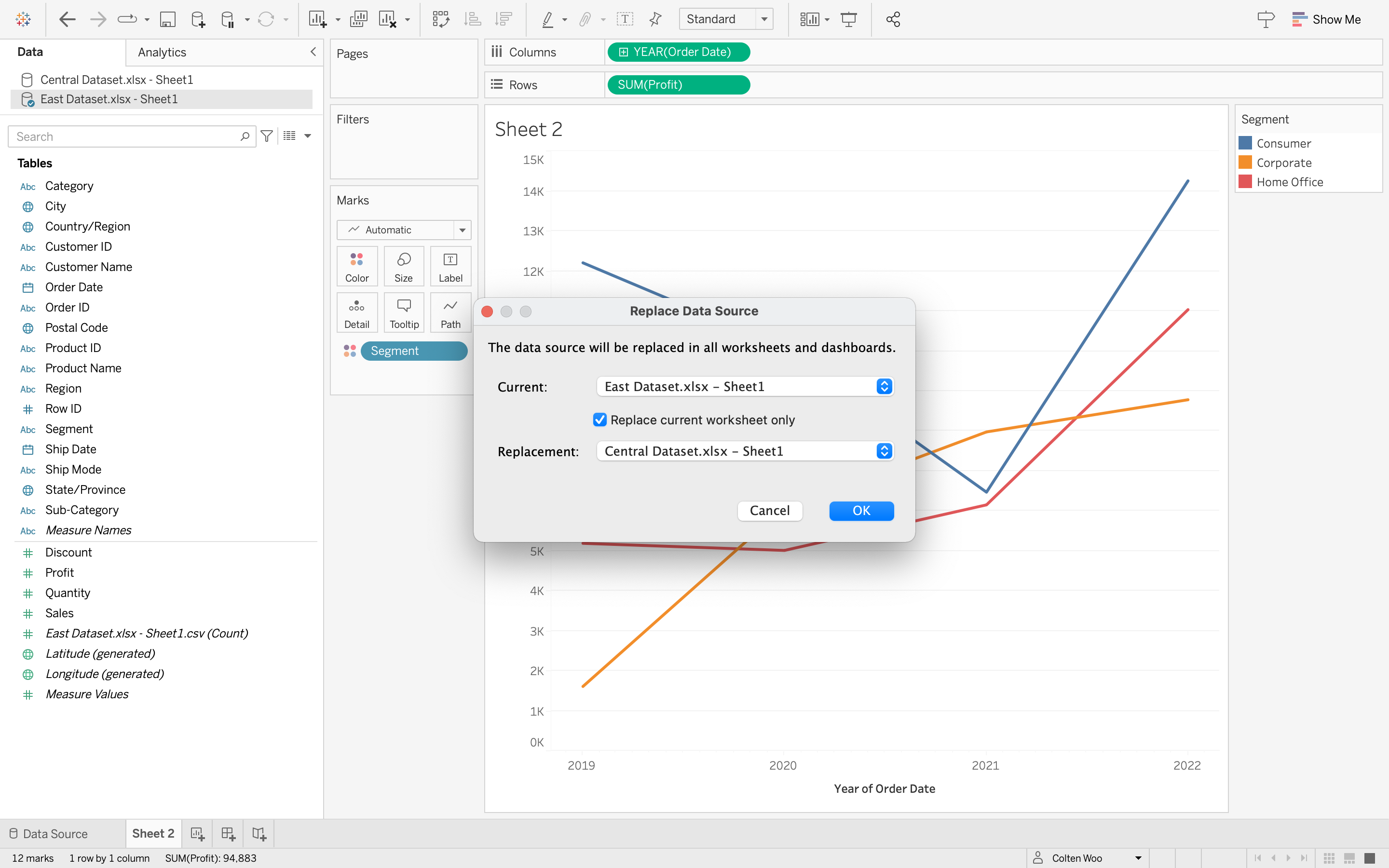Image resolution: width=1389 pixels, height=868 pixels.
Task: Click the Sort Ascending toolbar icon
Action: [x=472, y=19]
